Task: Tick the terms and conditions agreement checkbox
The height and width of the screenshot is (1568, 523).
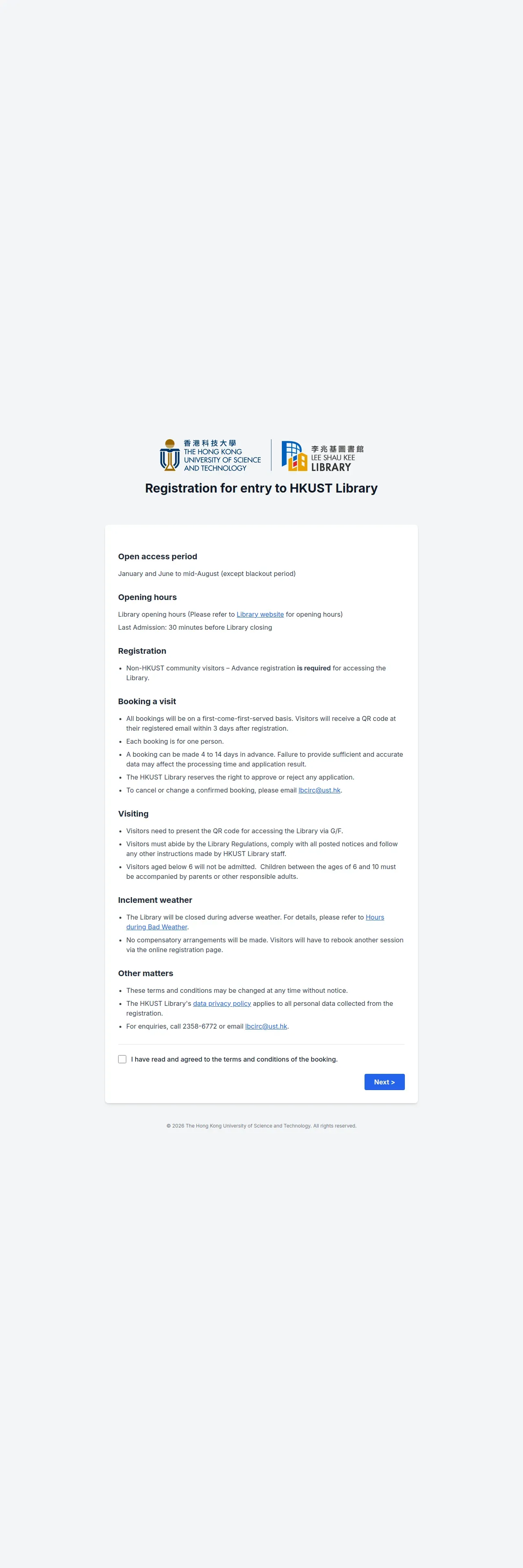Action: [122, 1059]
